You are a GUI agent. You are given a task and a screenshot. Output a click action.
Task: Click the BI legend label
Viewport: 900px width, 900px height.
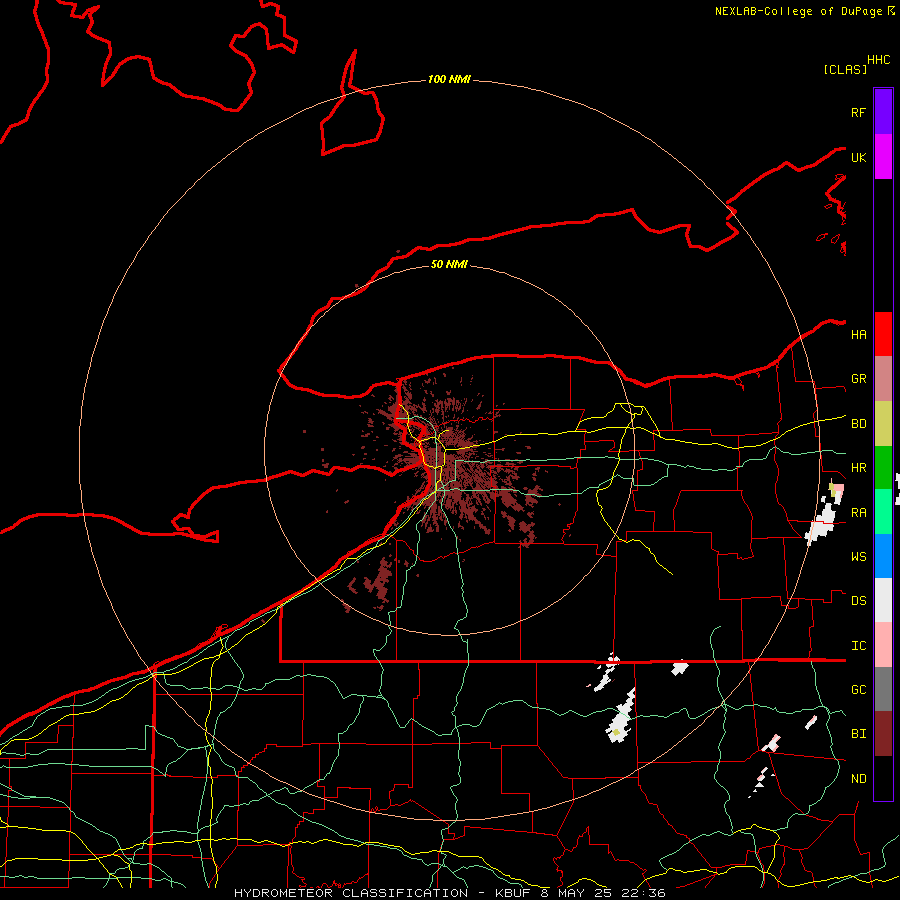pos(858,734)
